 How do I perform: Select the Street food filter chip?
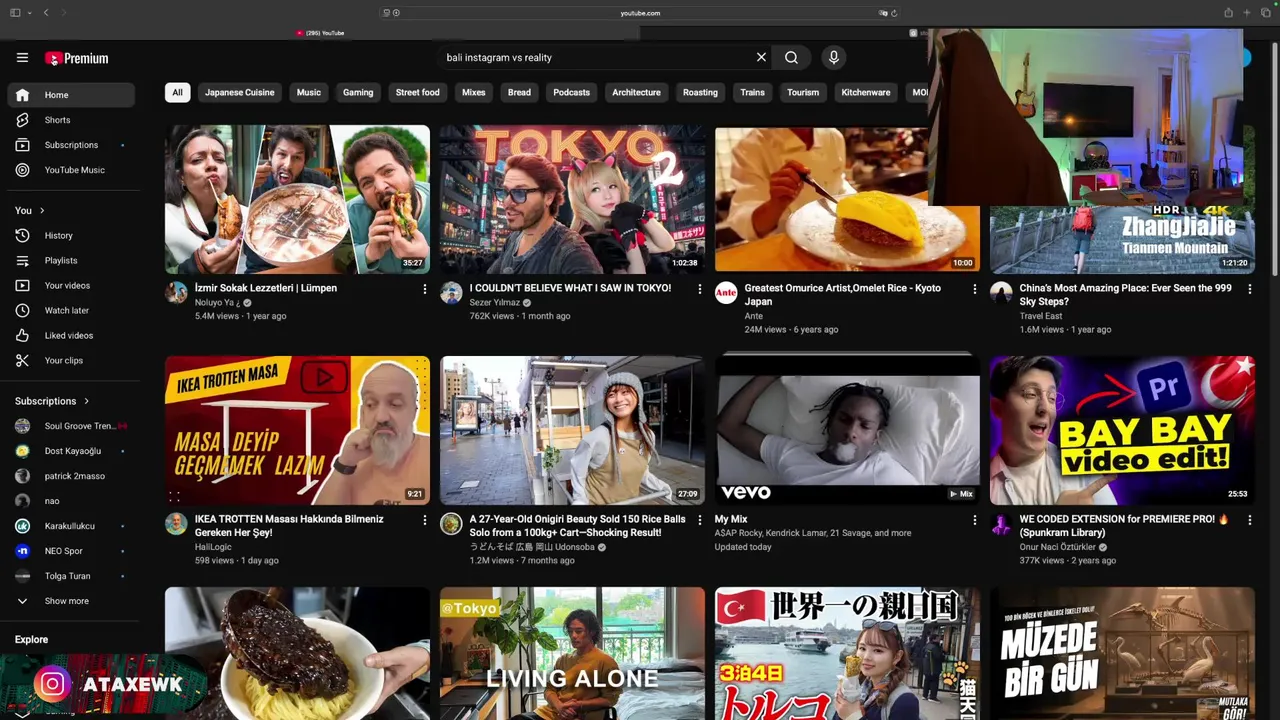[417, 92]
